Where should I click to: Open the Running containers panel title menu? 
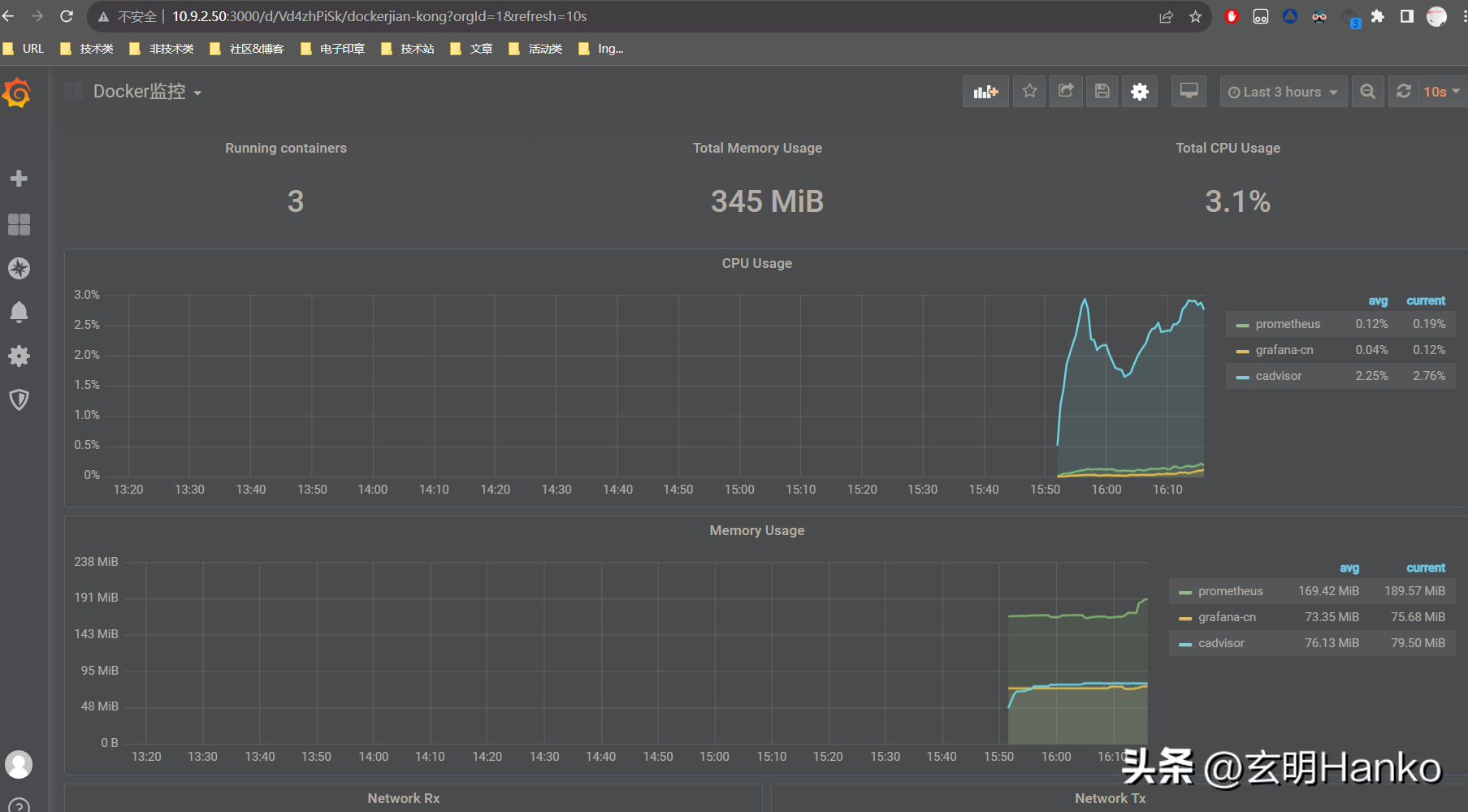(x=286, y=148)
